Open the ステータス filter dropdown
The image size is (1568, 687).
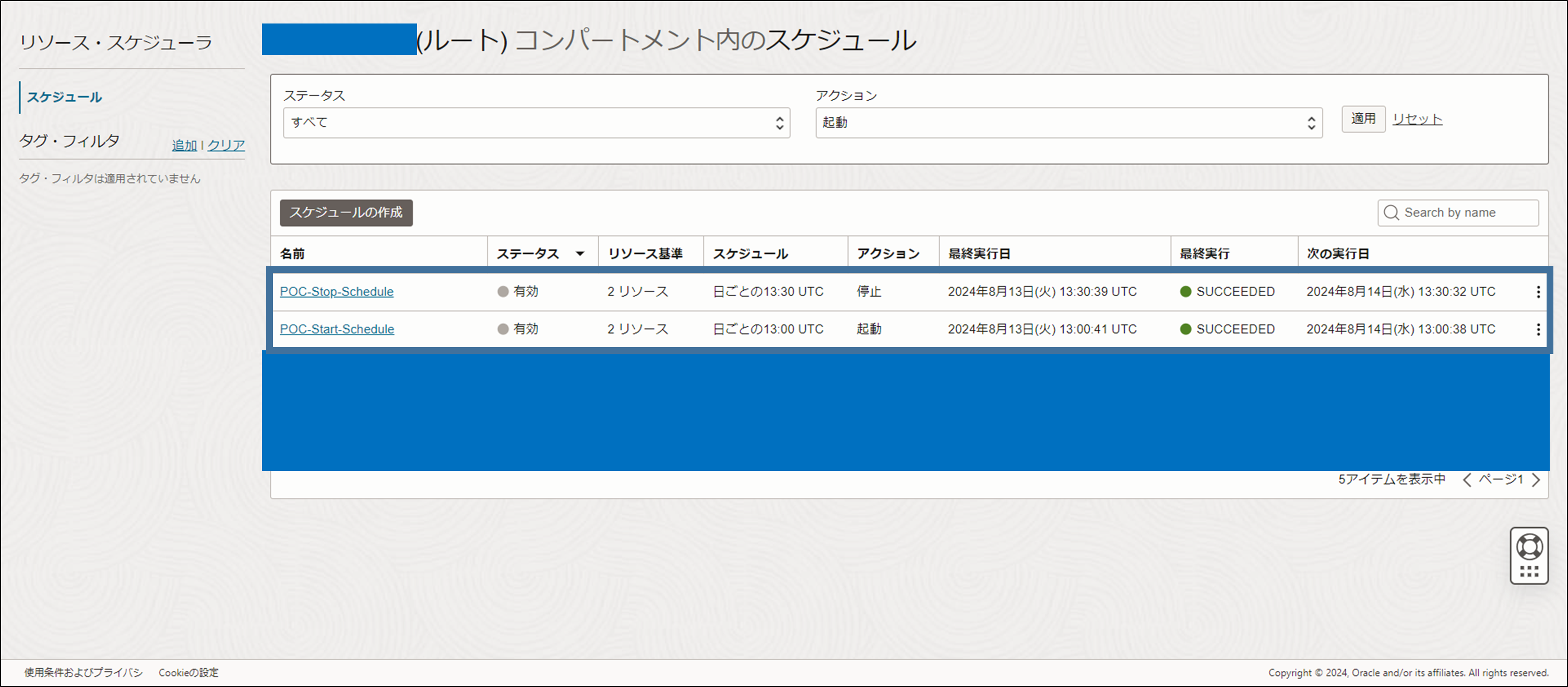pos(536,122)
